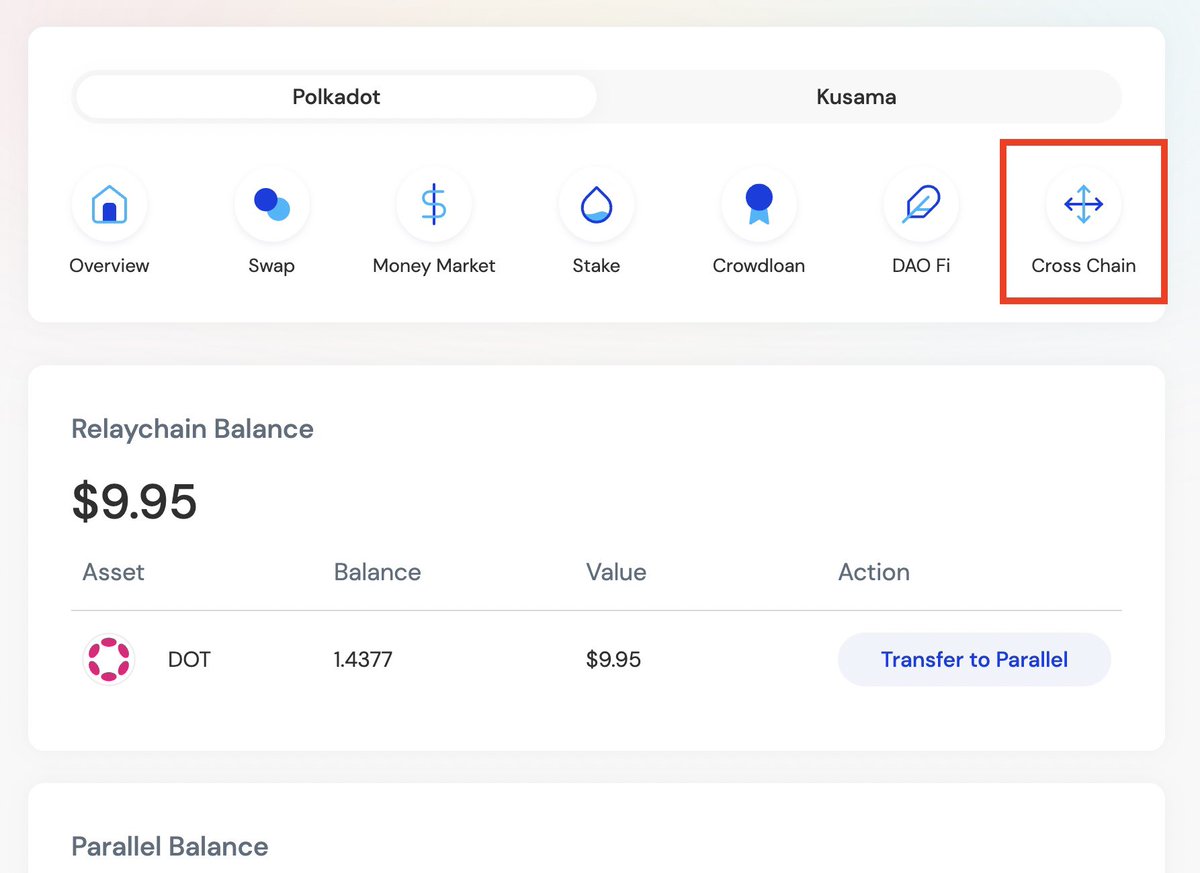1200x873 pixels.
Task: Click the Value column header
Action: [616, 572]
